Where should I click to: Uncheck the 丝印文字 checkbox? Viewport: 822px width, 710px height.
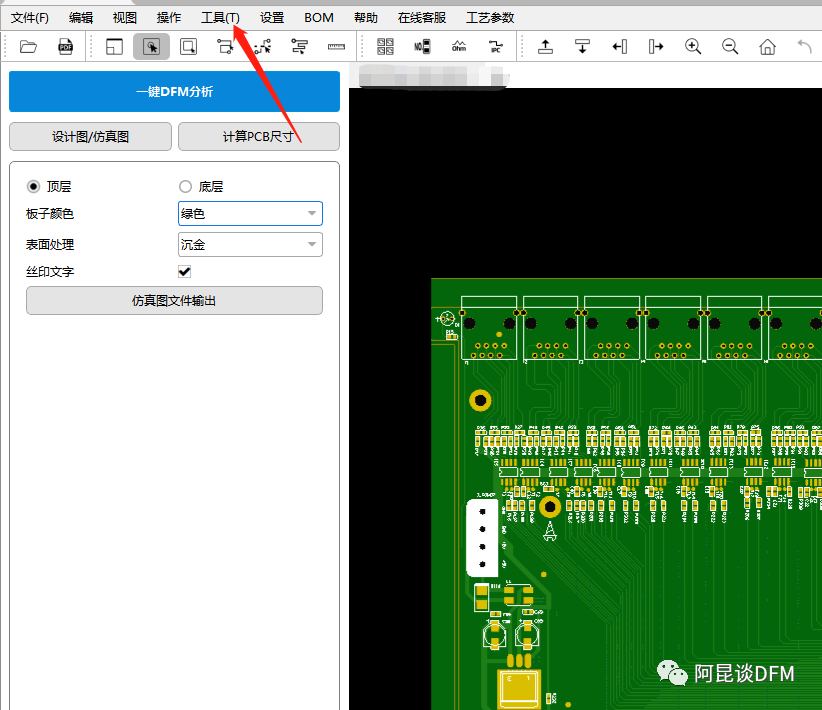(185, 270)
